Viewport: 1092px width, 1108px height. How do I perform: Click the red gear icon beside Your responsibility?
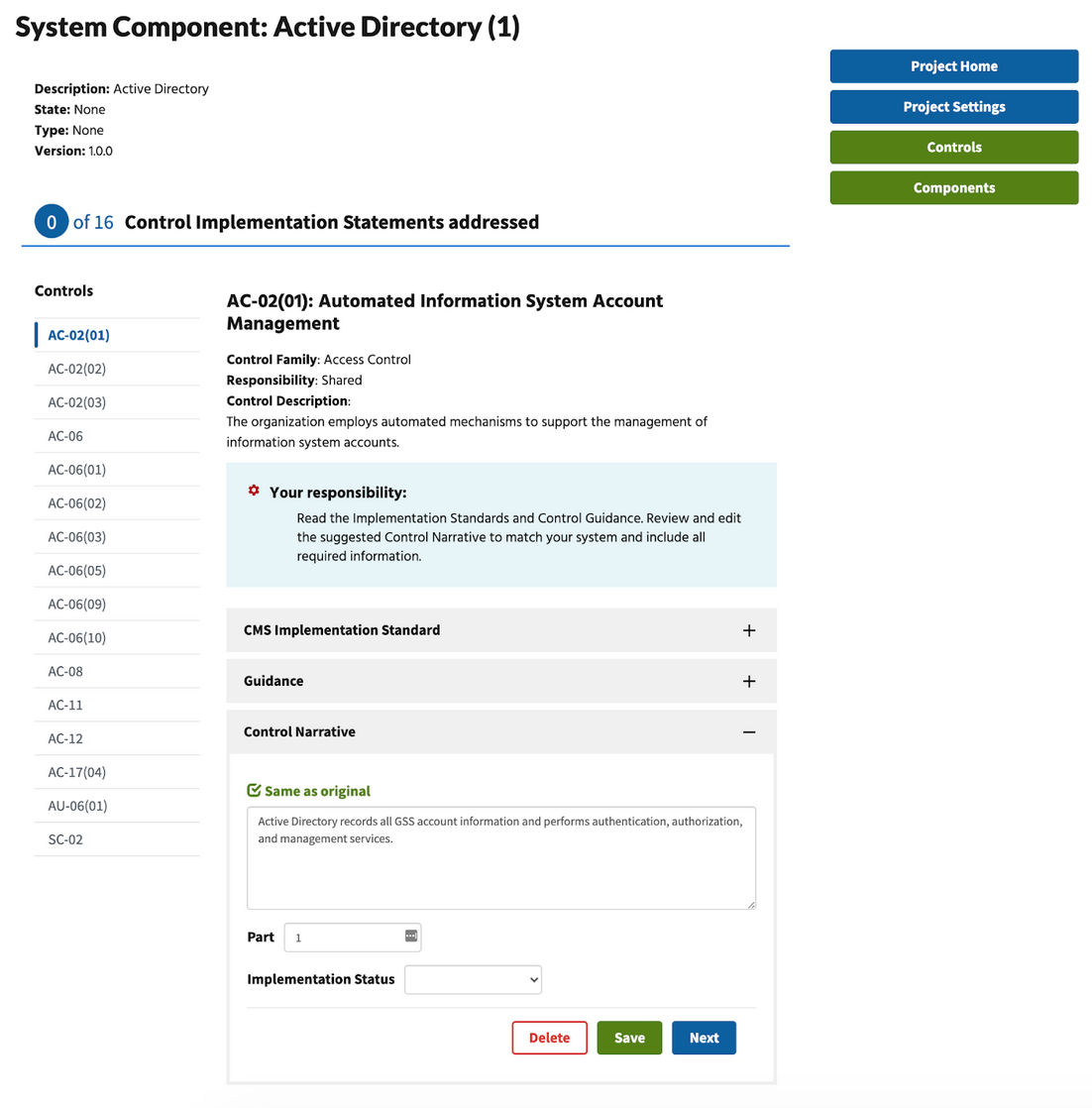(x=254, y=492)
